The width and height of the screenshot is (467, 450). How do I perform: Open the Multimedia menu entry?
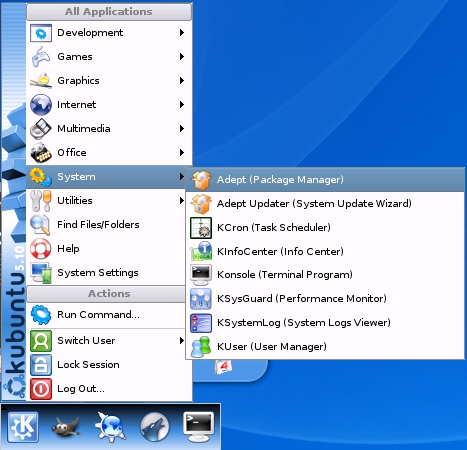pyautogui.click(x=109, y=129)
